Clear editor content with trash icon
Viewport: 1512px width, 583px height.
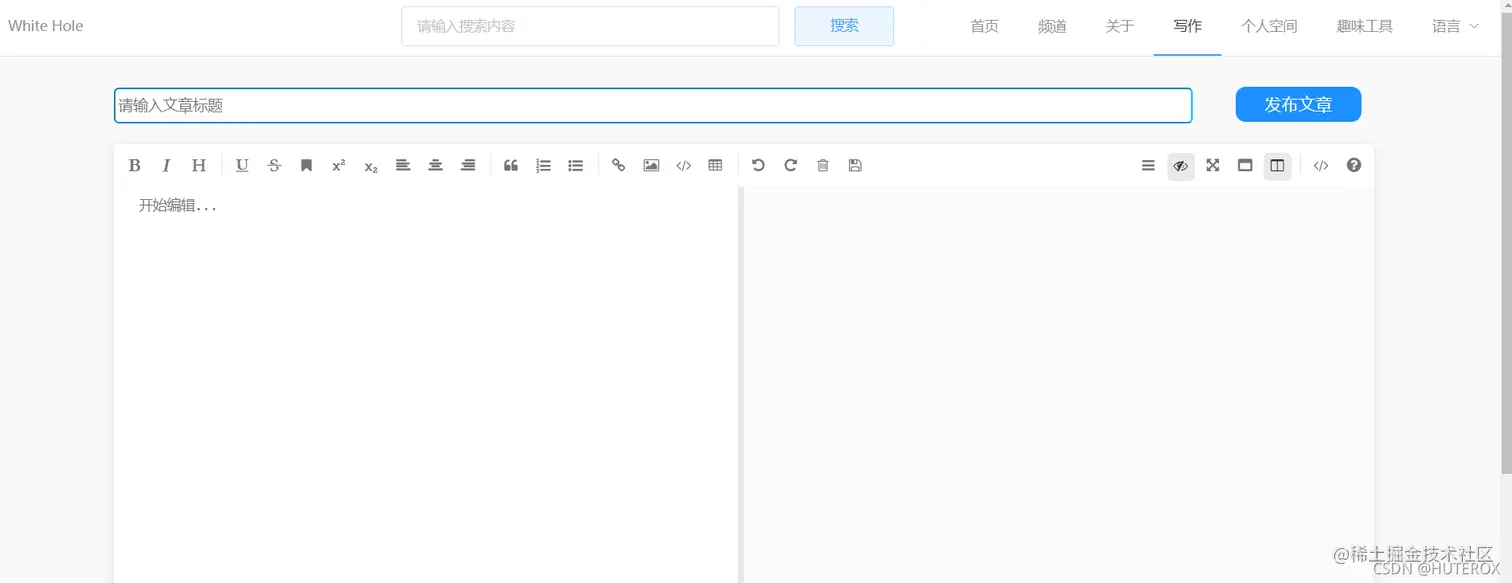tap(822, 165)
